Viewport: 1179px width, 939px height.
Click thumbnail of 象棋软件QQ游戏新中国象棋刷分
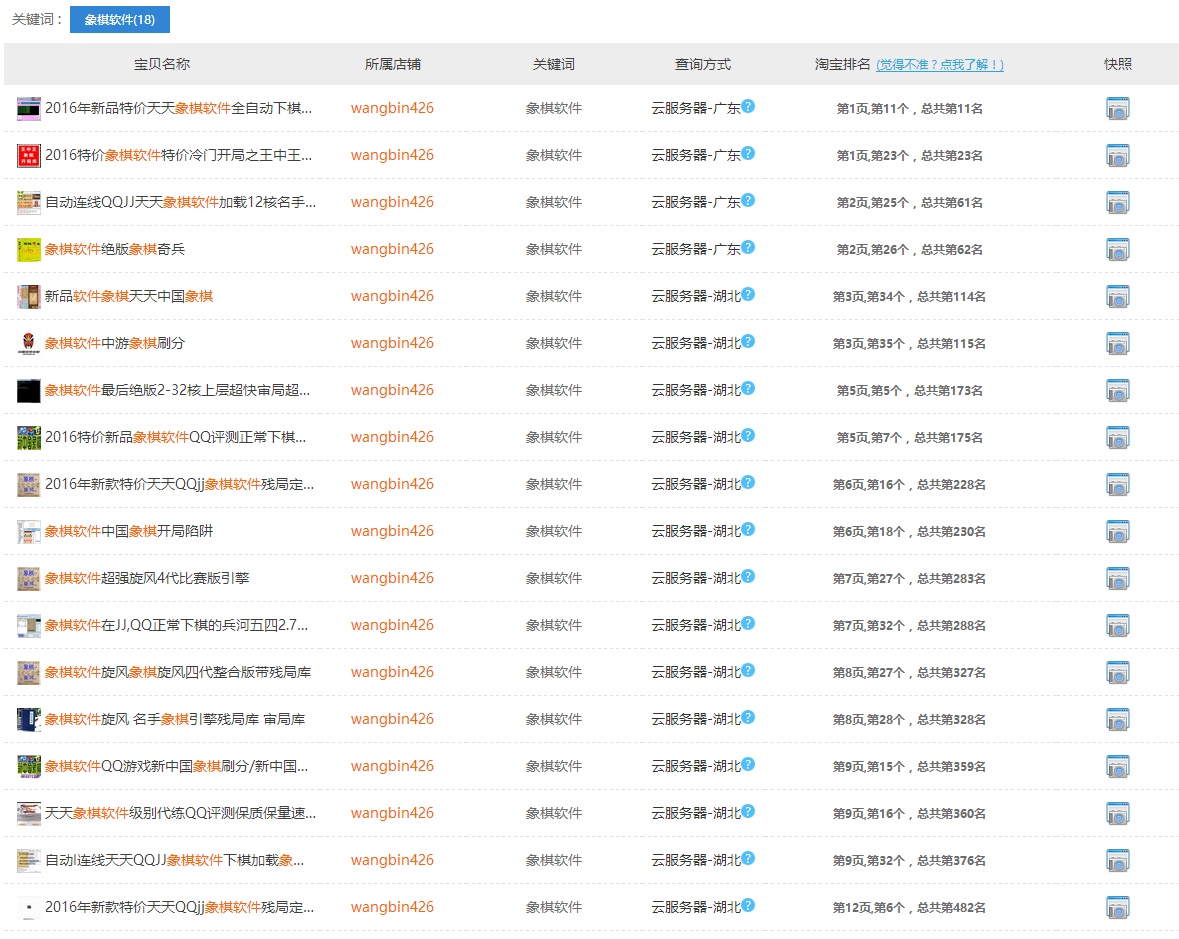click(x=29, y=767)
